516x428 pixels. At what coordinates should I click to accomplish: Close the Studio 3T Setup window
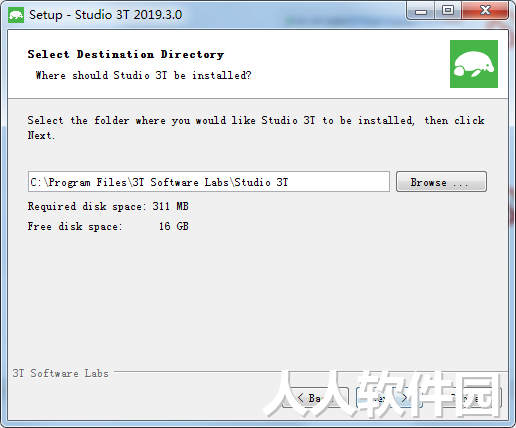coord(485,11)
